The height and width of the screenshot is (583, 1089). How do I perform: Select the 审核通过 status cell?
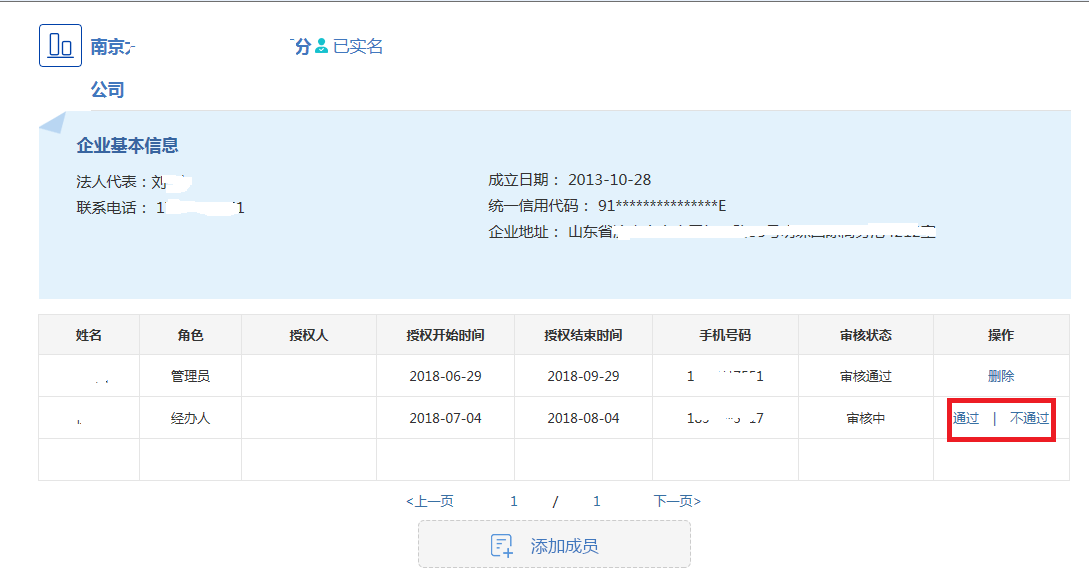coord(865,377)
